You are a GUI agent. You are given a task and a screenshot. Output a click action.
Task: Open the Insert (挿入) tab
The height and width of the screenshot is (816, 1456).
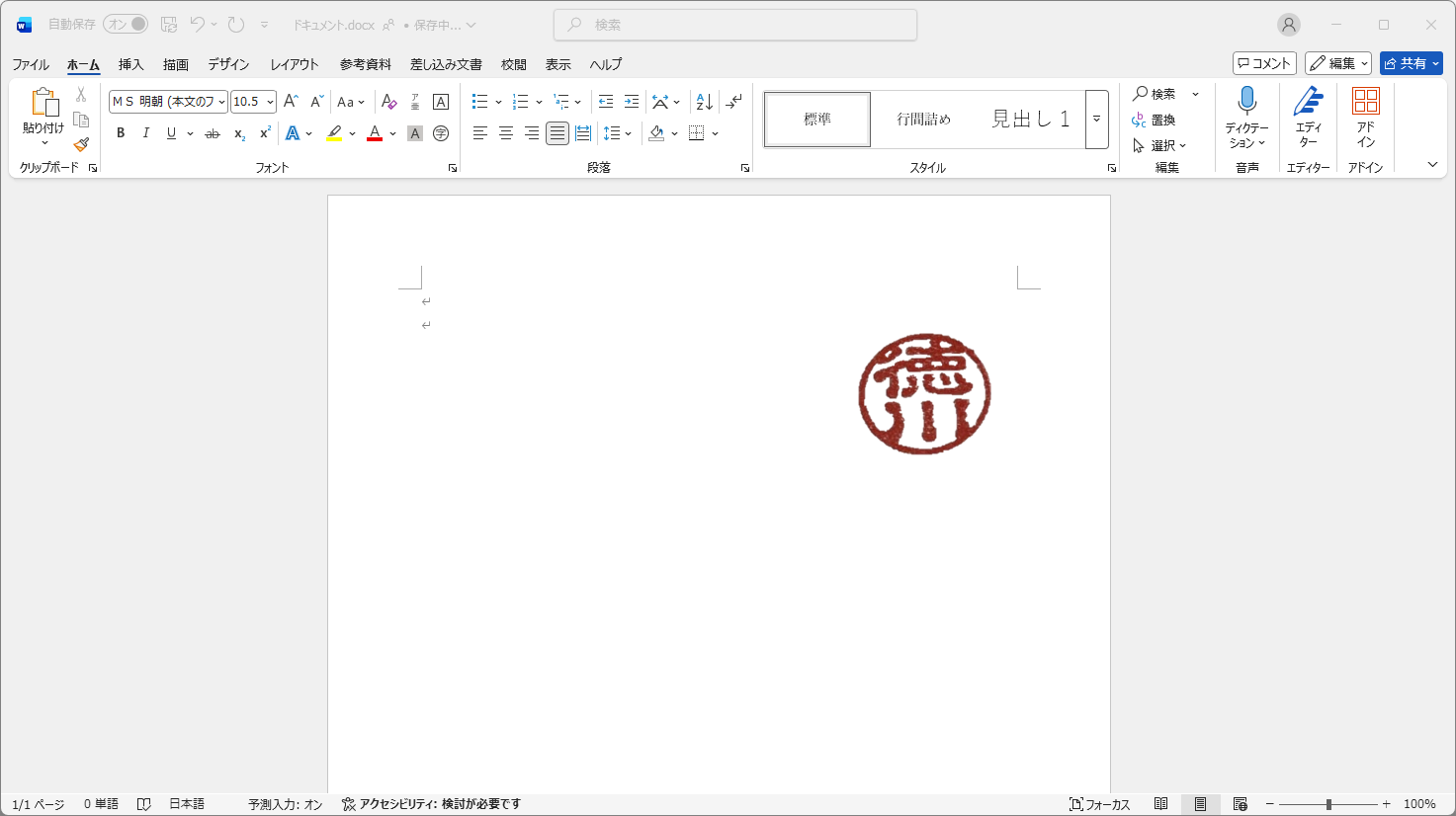coord(130,64)
